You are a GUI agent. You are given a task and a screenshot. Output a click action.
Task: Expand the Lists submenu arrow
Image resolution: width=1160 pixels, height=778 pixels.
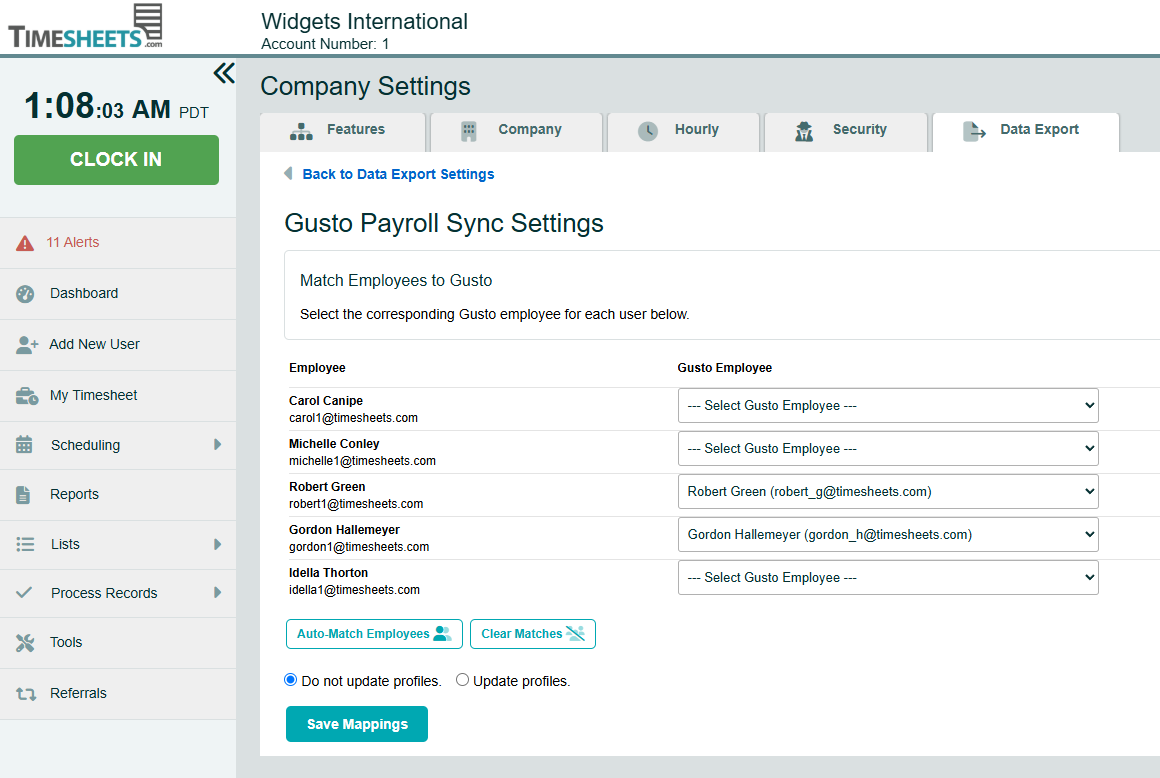(x=218, y=544)
